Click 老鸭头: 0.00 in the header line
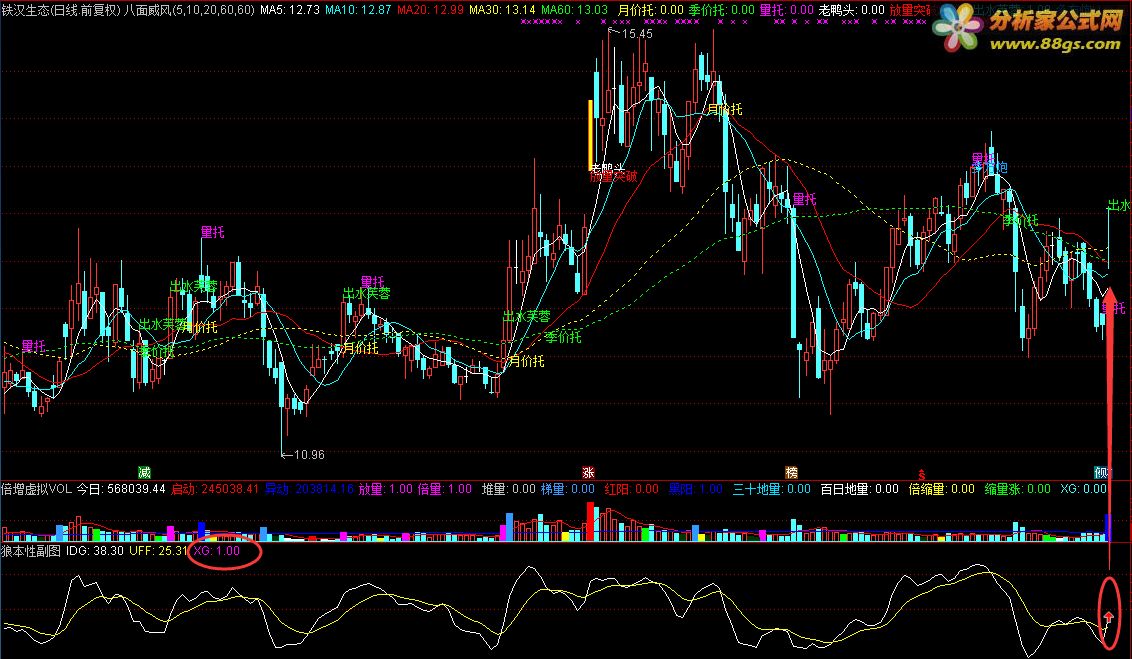The width and height of the screenshot is (1132, 659). (x=851, y=10)
